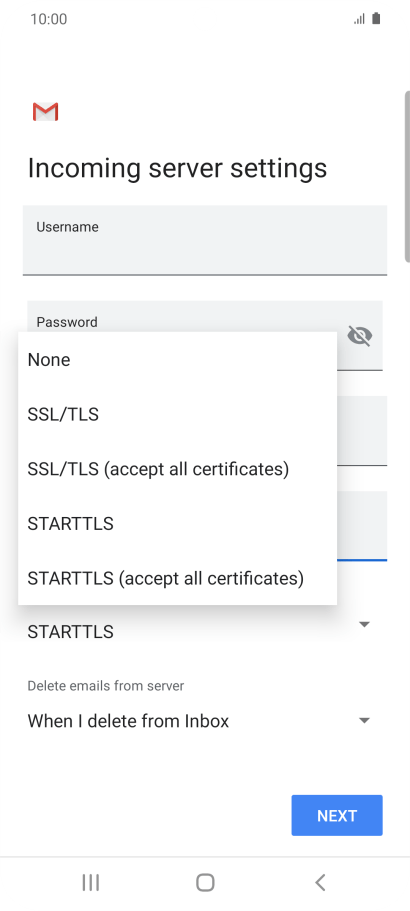Screen dimensions: 410x911
Task: Click the Gmail logo icon
Action: [45, 112]
